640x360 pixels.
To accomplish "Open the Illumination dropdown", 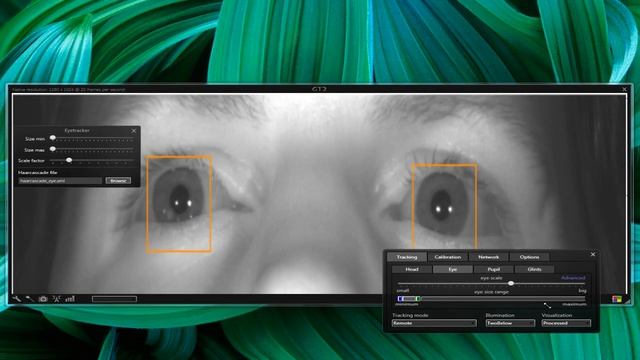I will tap(510, 323).
